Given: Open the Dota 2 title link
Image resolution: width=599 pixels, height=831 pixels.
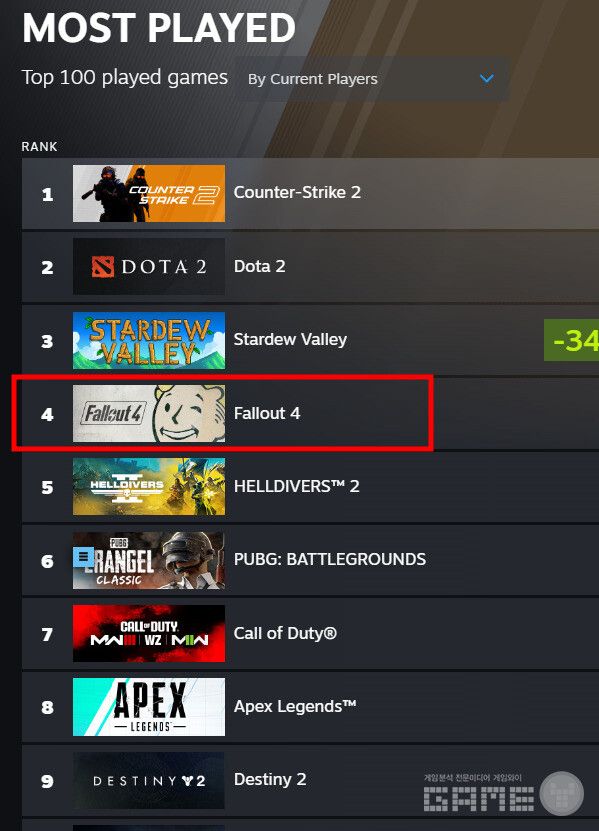Looking at the screenshot, I should (259, 266).
